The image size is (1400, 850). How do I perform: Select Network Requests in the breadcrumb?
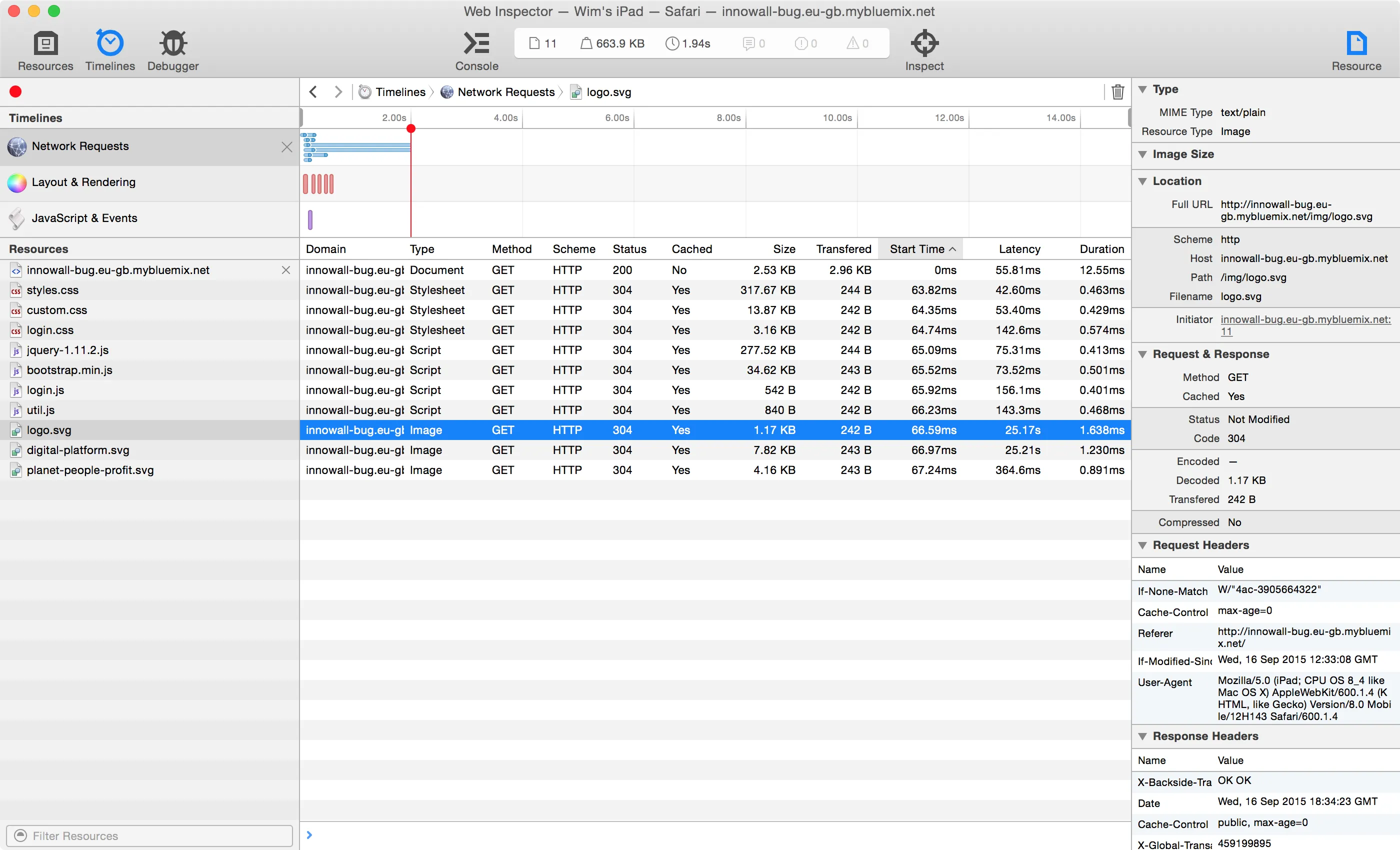(505, 91)
